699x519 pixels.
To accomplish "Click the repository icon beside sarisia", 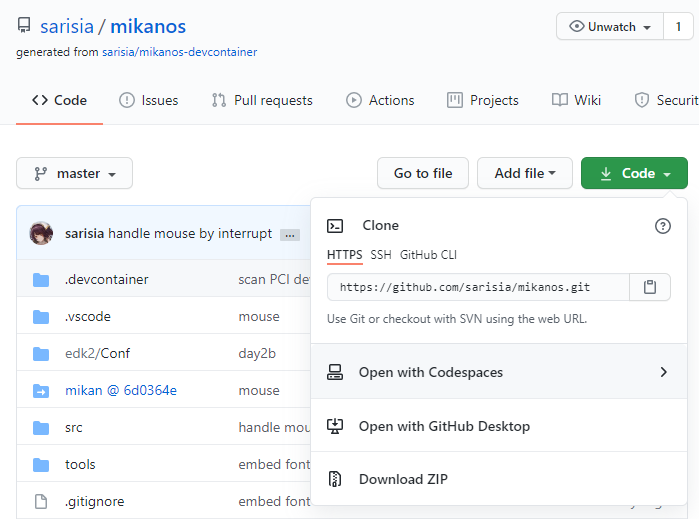I will click(24, 26).
